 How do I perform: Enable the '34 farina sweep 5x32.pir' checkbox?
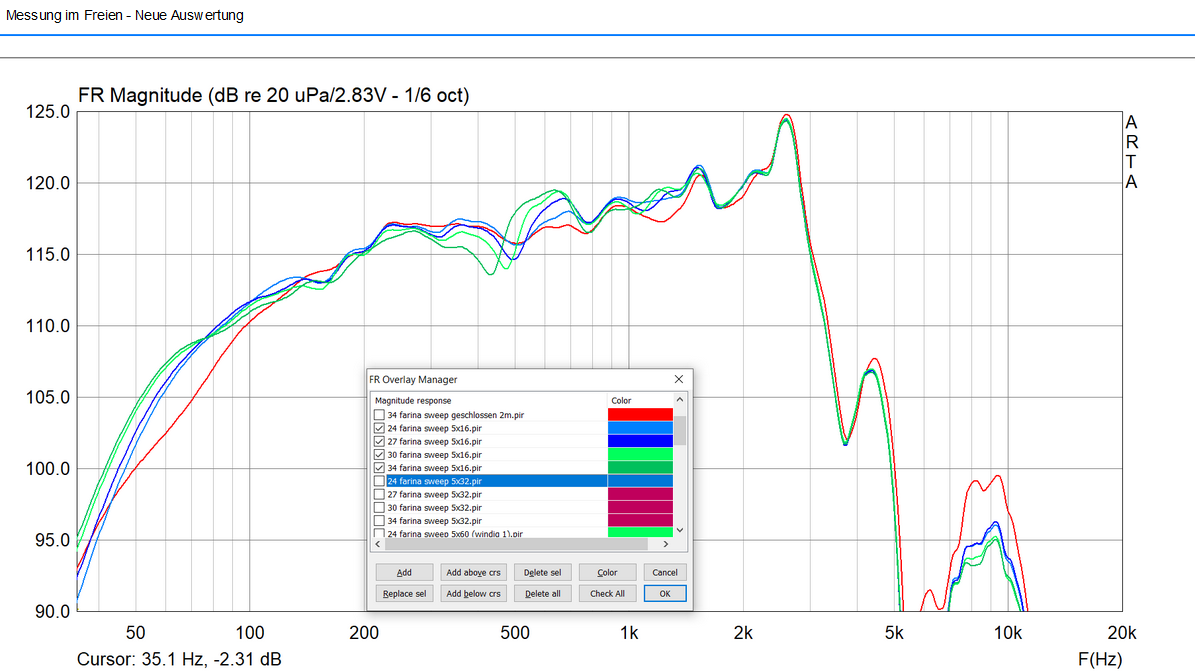(x=379, y=520)
